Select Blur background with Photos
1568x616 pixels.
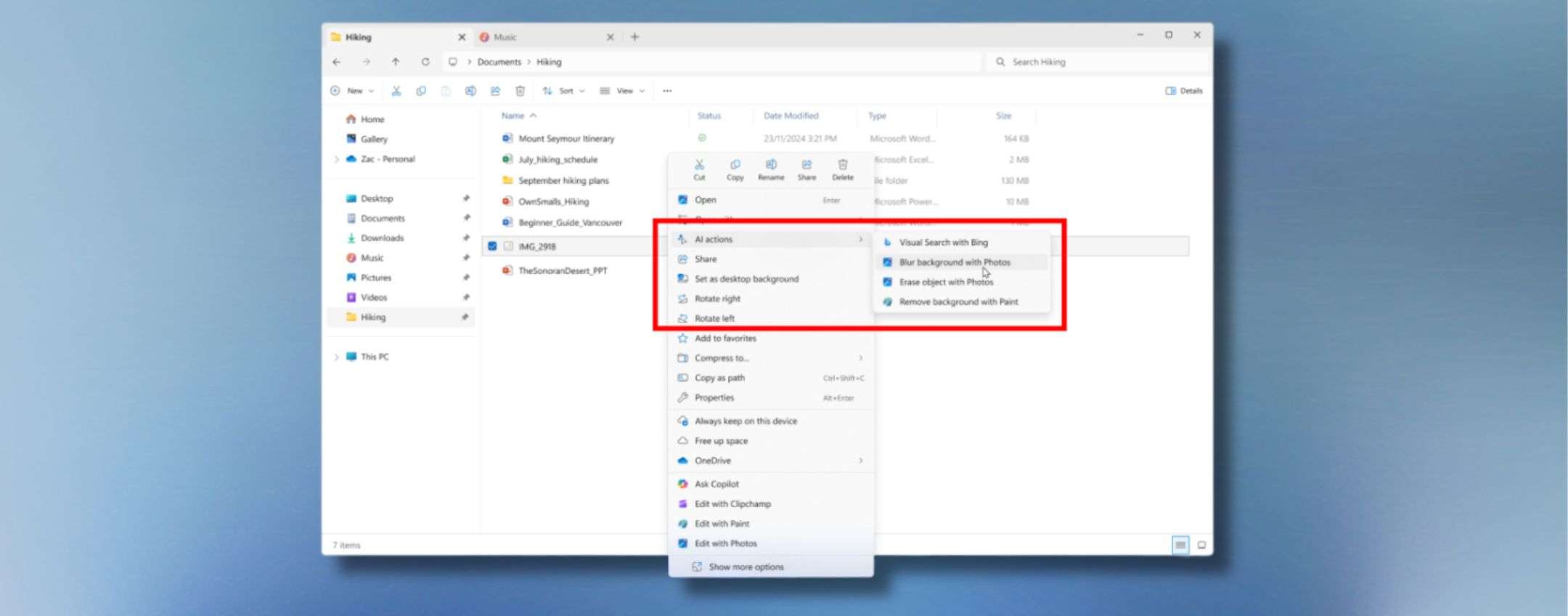954,262
